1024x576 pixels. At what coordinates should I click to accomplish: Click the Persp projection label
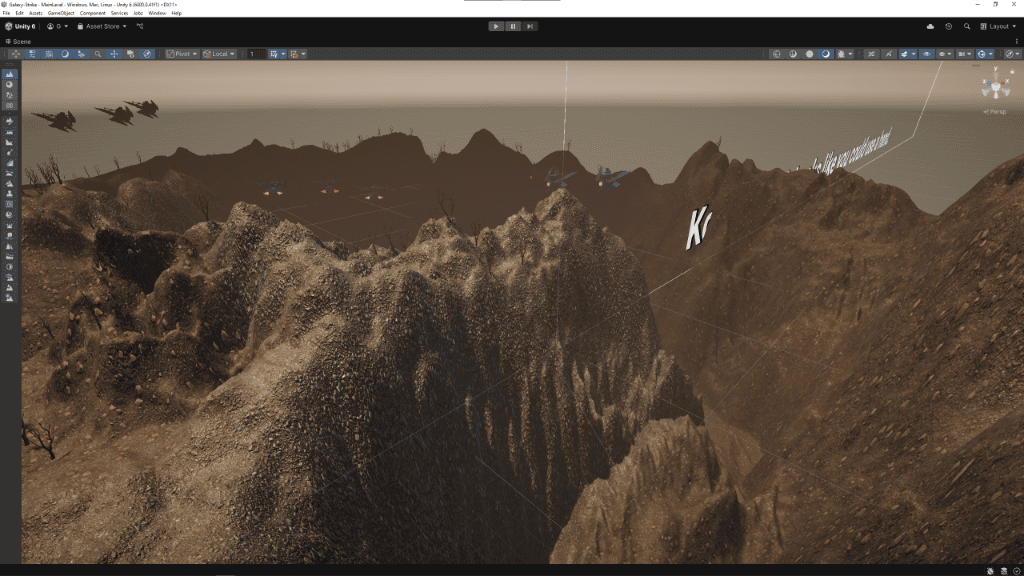point(995,112)
